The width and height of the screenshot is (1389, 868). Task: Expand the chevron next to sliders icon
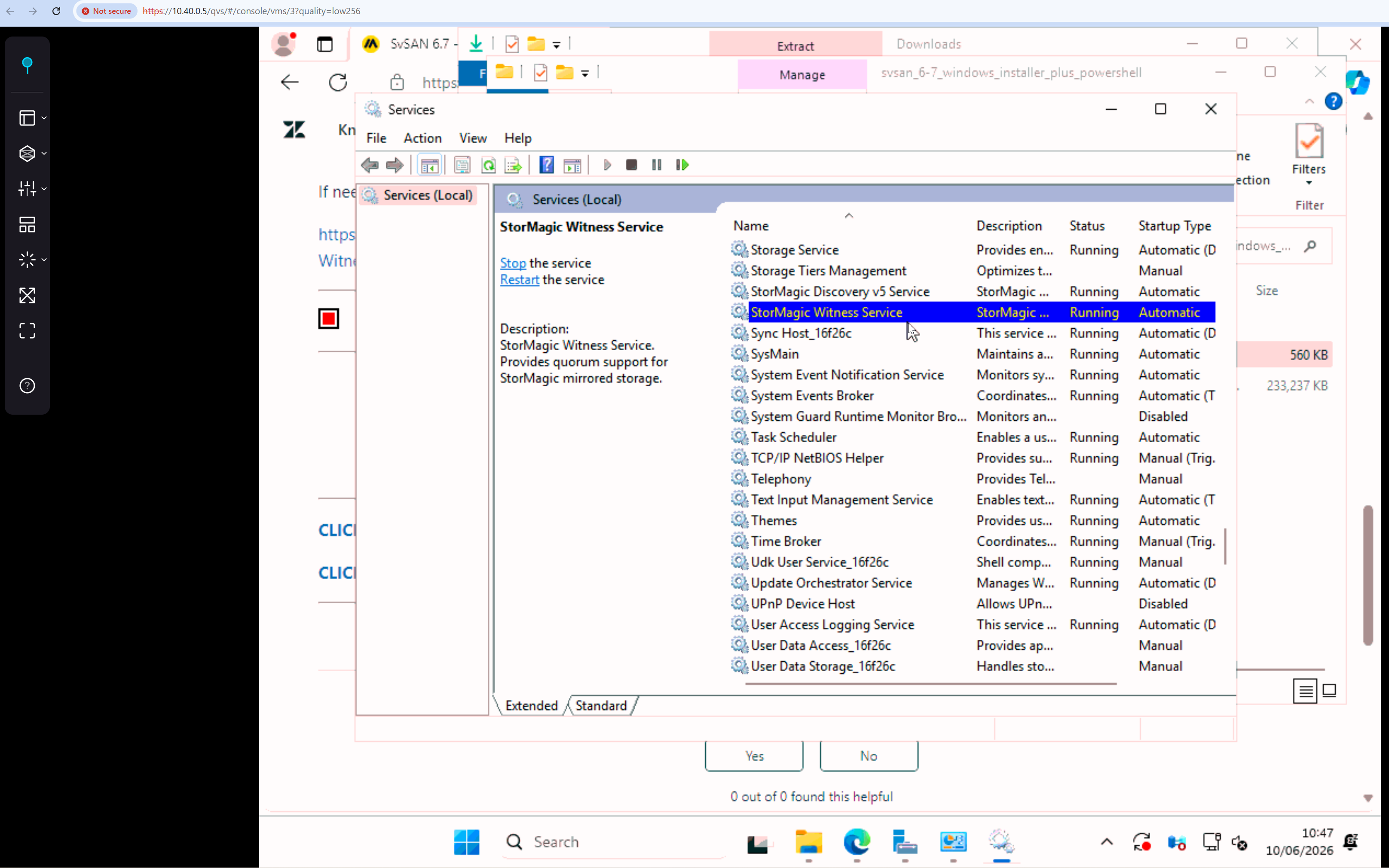pos(44,189)
